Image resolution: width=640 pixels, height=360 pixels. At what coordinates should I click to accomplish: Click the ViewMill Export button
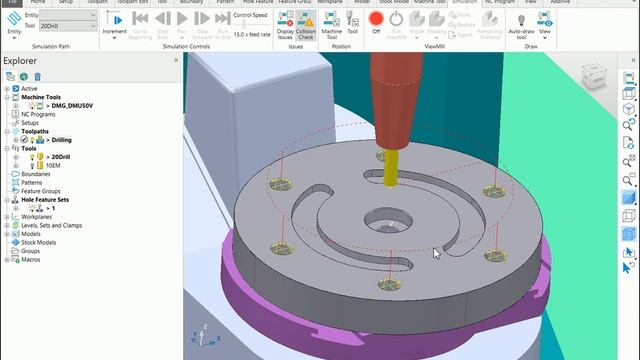pos(460,35)
